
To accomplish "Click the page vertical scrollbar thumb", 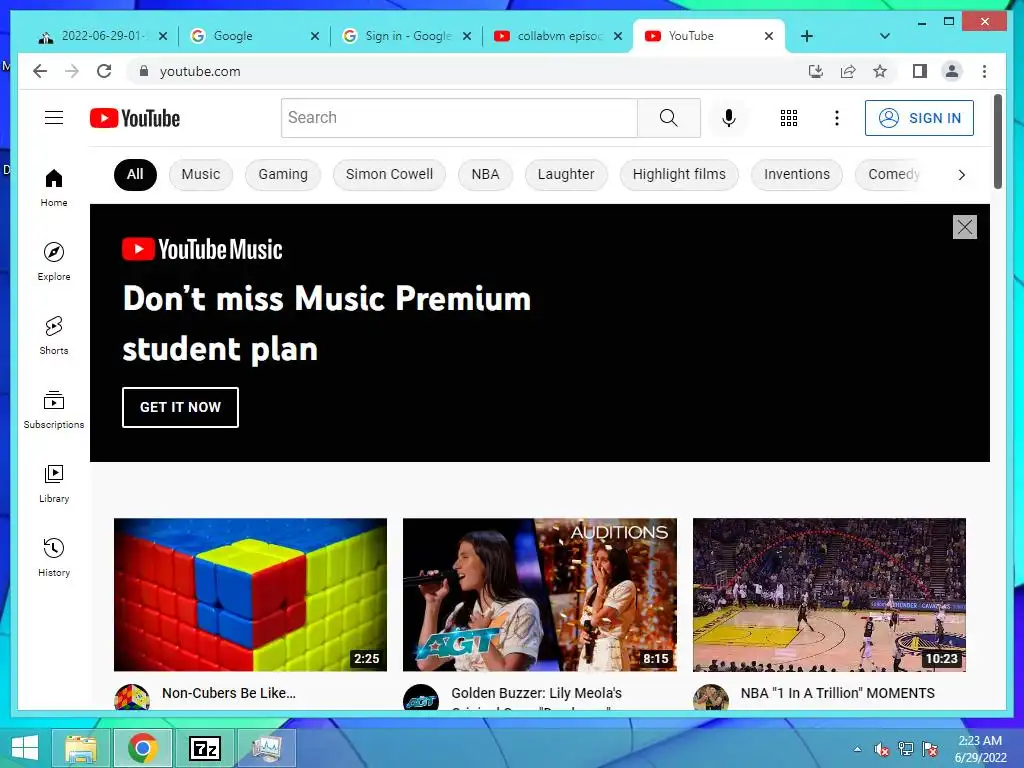I will (998, 141).
